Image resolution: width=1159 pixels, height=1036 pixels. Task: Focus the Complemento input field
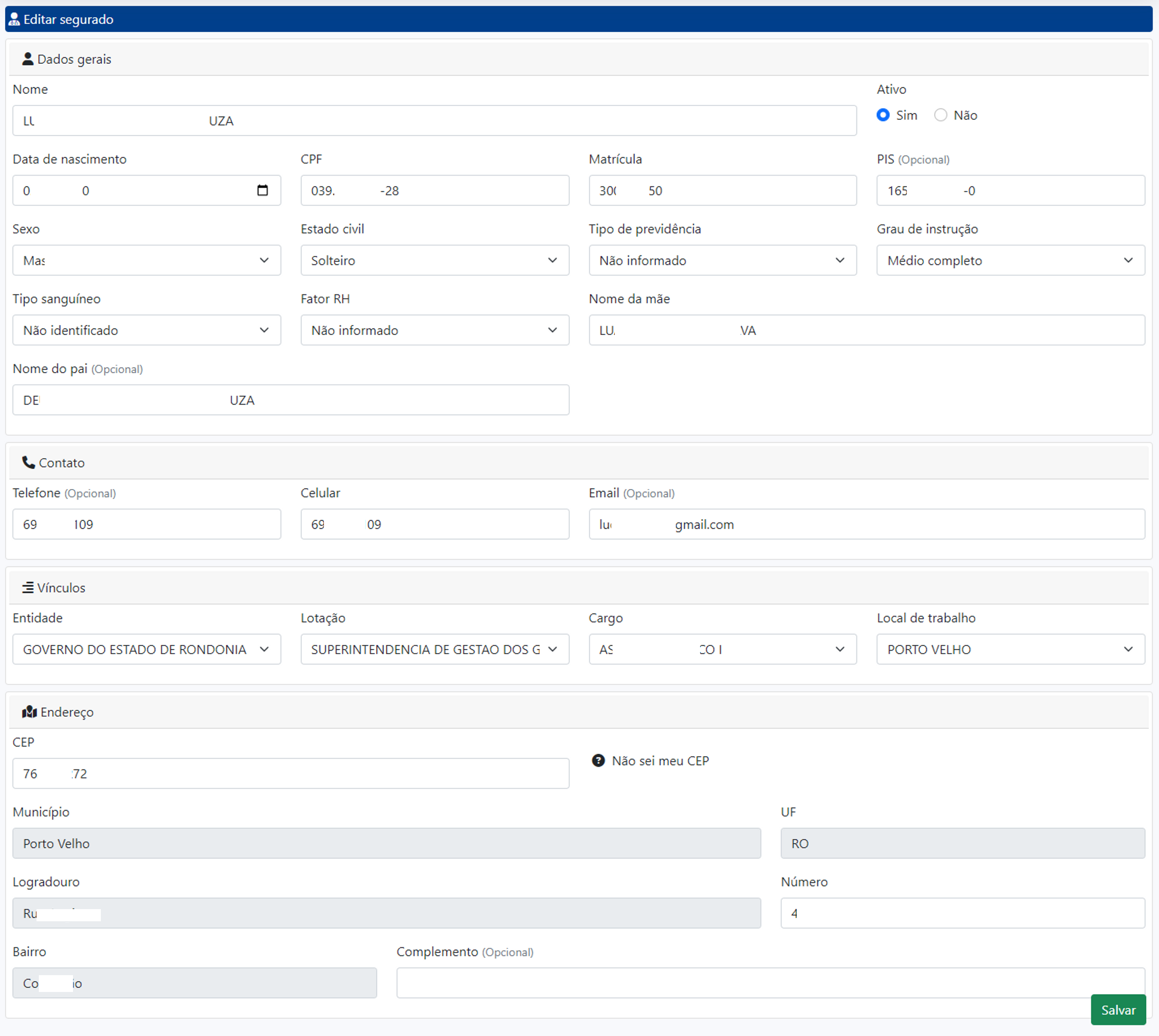click(x=771, y=983)
